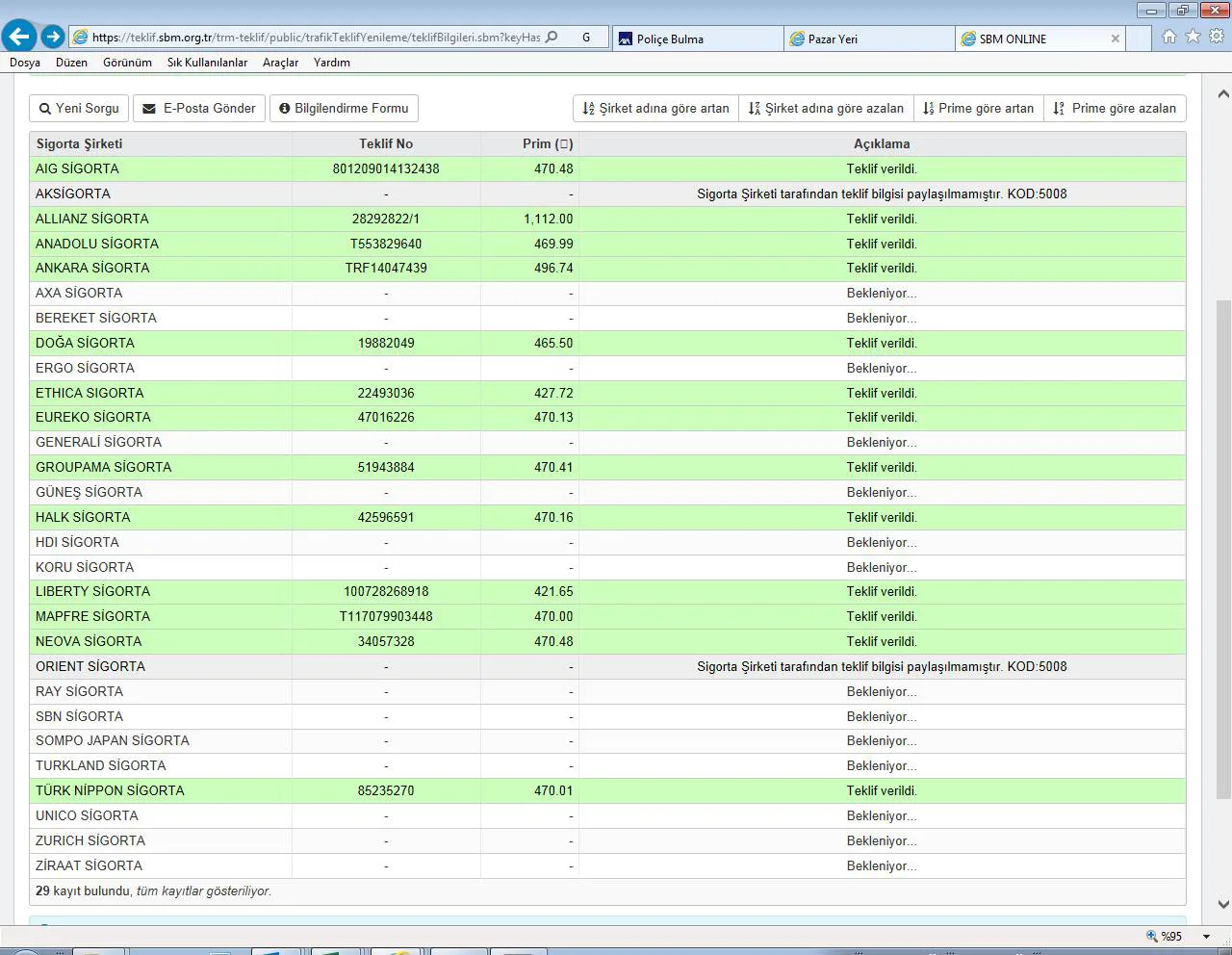Select GENERALİ SİGORTA company name
The height and width of the screenshot is (955, 1232).
99,442
